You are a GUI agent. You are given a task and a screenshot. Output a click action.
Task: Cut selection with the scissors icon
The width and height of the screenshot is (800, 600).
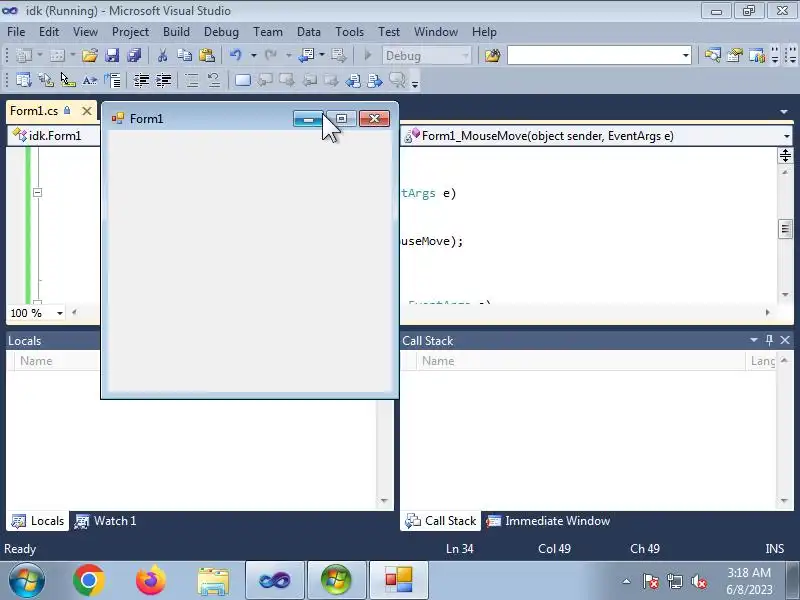(163, 55)
